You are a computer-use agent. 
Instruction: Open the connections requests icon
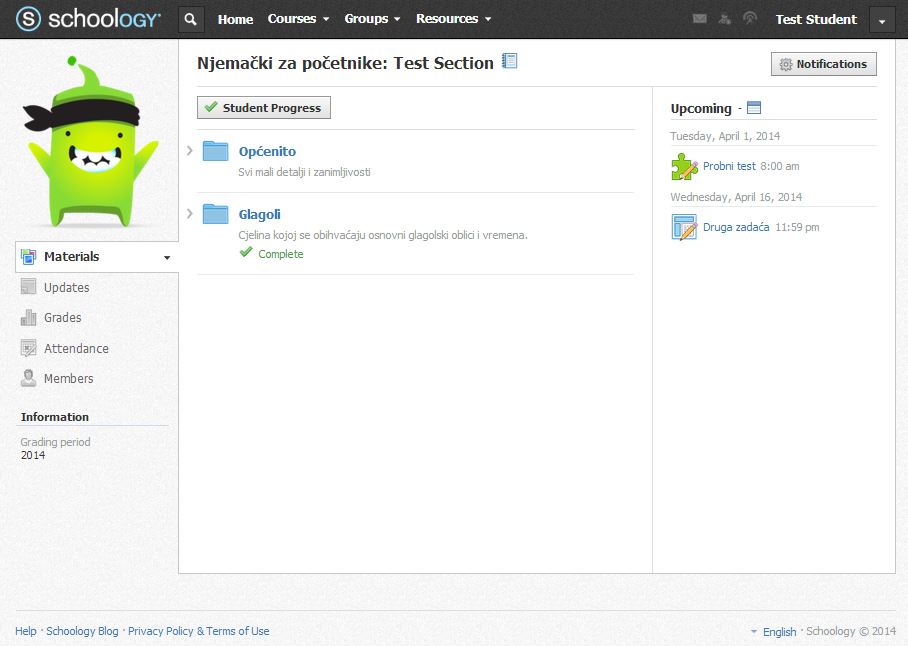click(725, 19)
